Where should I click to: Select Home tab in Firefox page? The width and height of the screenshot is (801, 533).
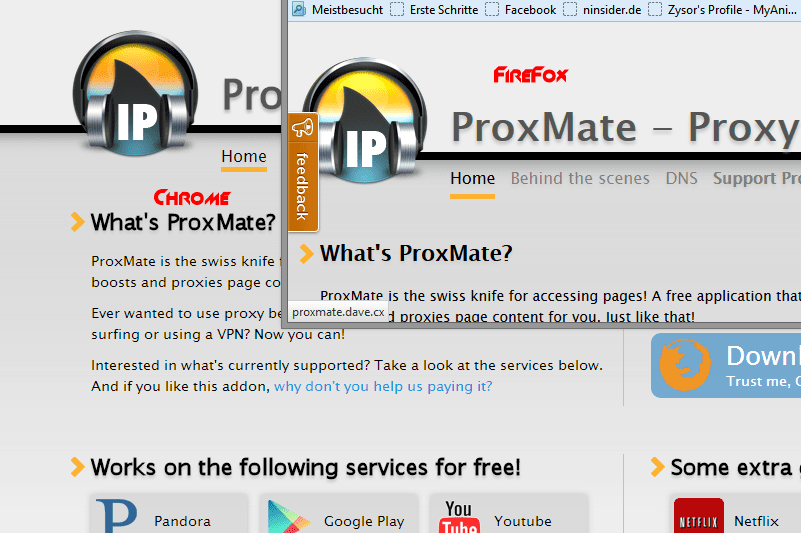coord(473,178)
